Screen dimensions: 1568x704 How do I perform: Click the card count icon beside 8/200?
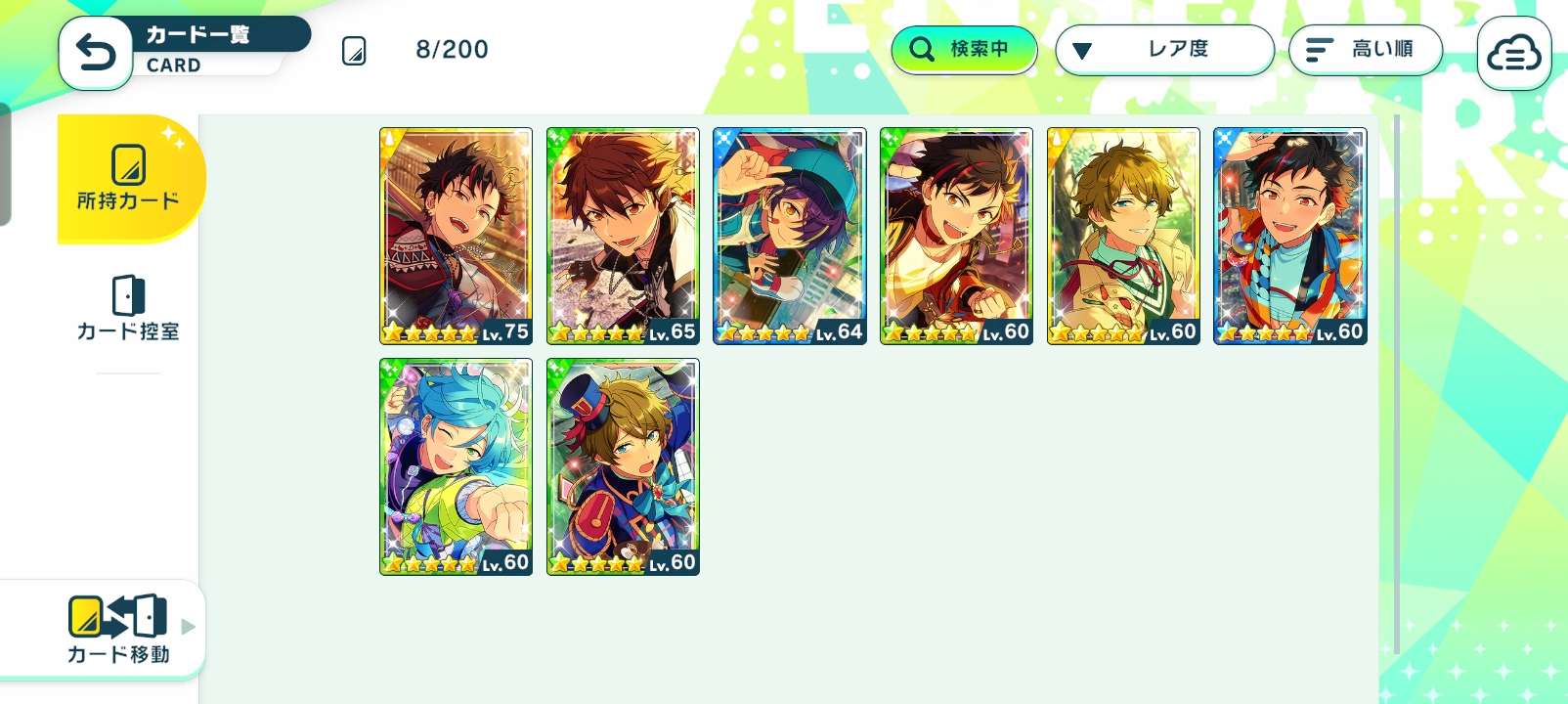(x=354, y=51)
